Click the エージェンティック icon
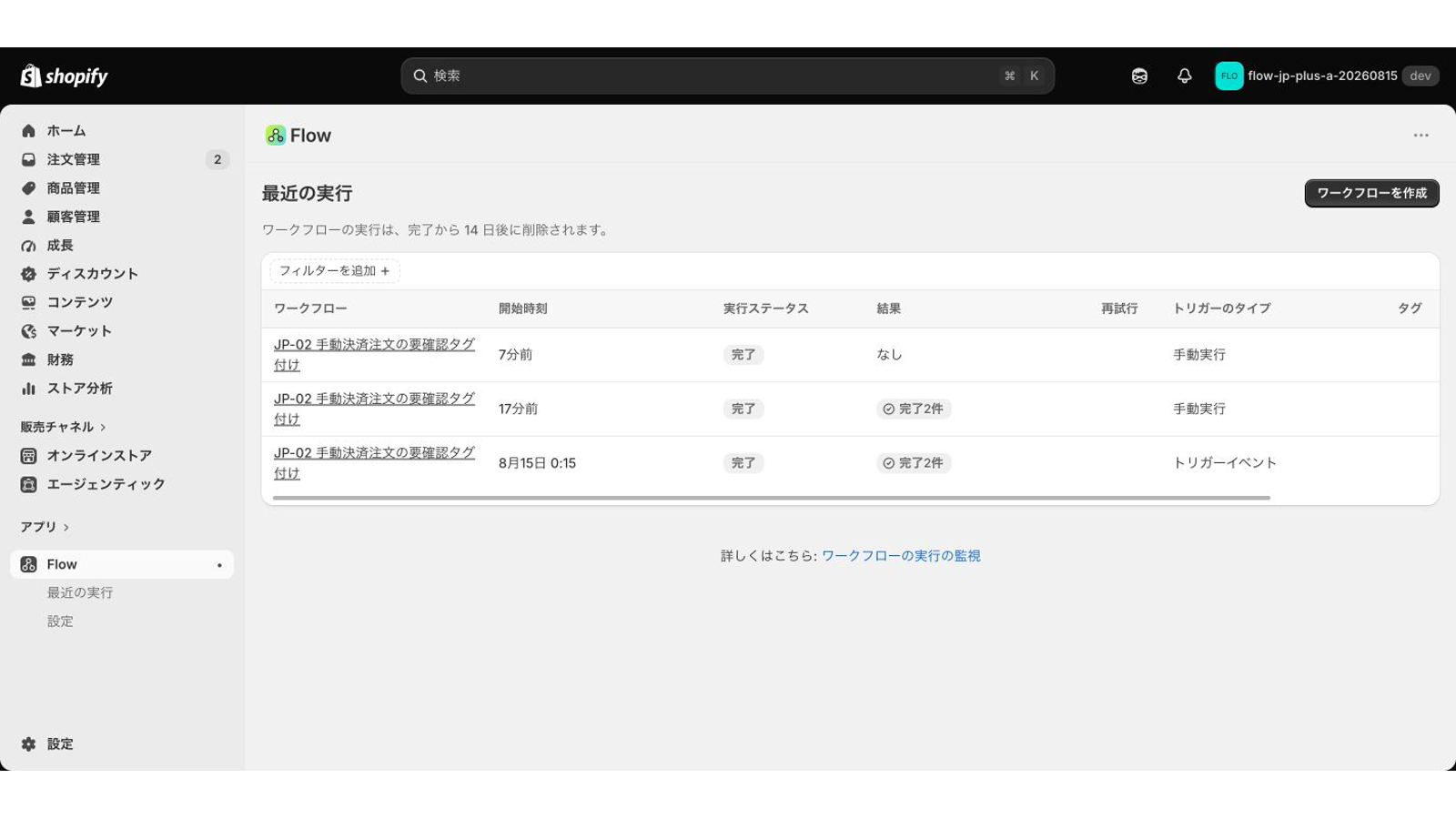1456x819 pixels. 29,484
